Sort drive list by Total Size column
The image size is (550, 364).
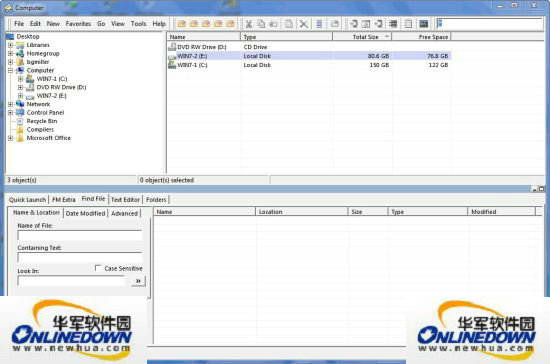pyautogui.click(x=362, y=37)
